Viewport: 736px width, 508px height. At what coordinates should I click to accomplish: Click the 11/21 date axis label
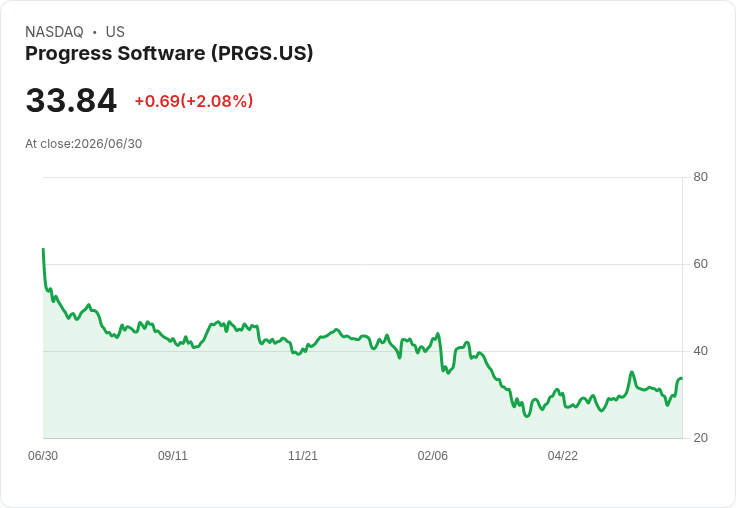pos(303,456)
